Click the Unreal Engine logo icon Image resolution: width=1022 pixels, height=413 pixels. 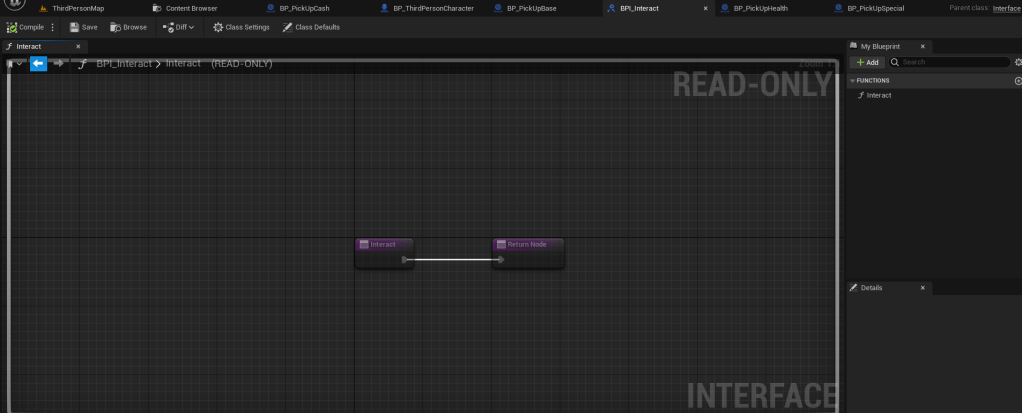tap(15, 7)
